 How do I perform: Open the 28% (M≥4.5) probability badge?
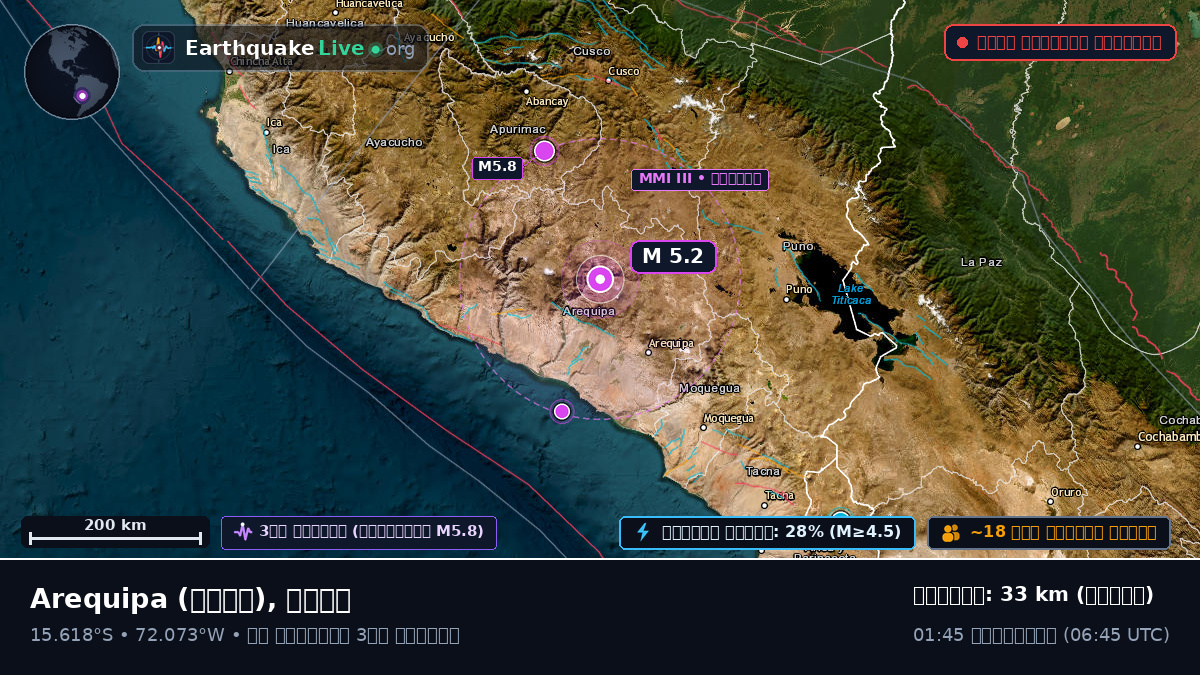click(767, 532)
